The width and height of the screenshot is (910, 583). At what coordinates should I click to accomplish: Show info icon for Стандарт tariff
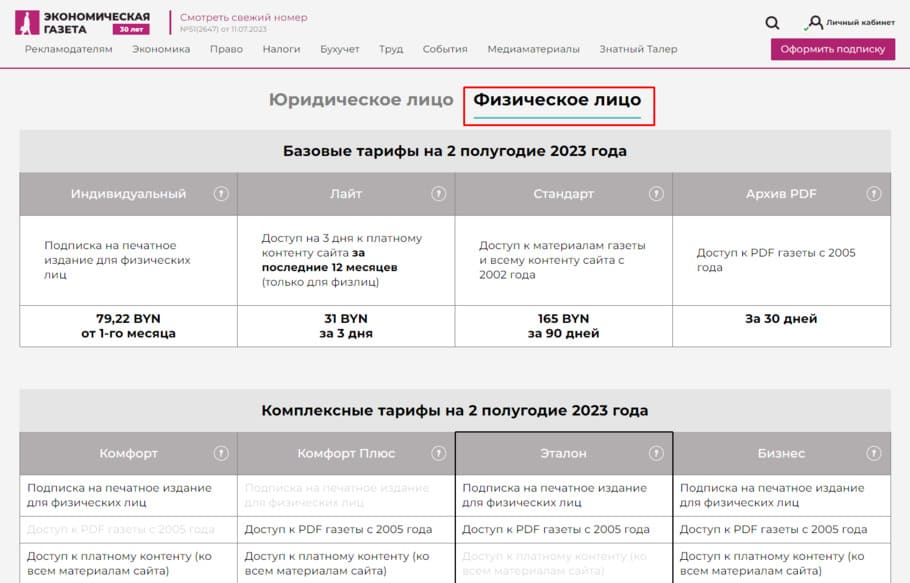[656, 194]
